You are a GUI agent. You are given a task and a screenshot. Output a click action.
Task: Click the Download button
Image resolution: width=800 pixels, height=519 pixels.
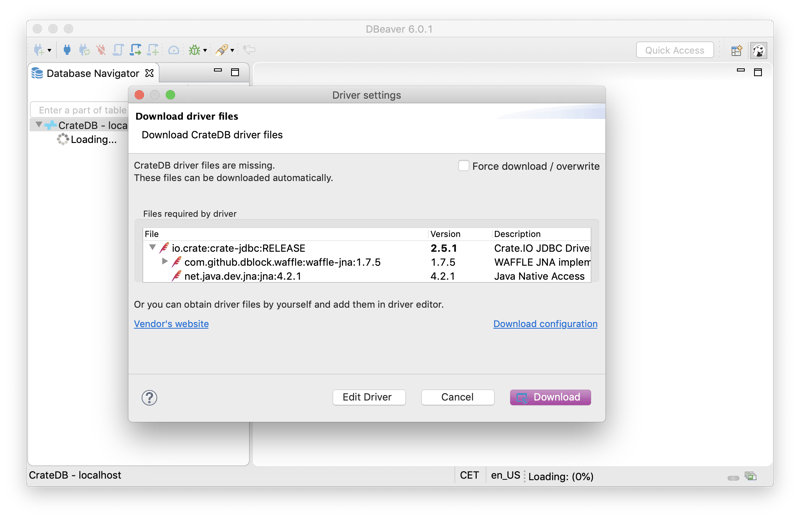point(550,397)
